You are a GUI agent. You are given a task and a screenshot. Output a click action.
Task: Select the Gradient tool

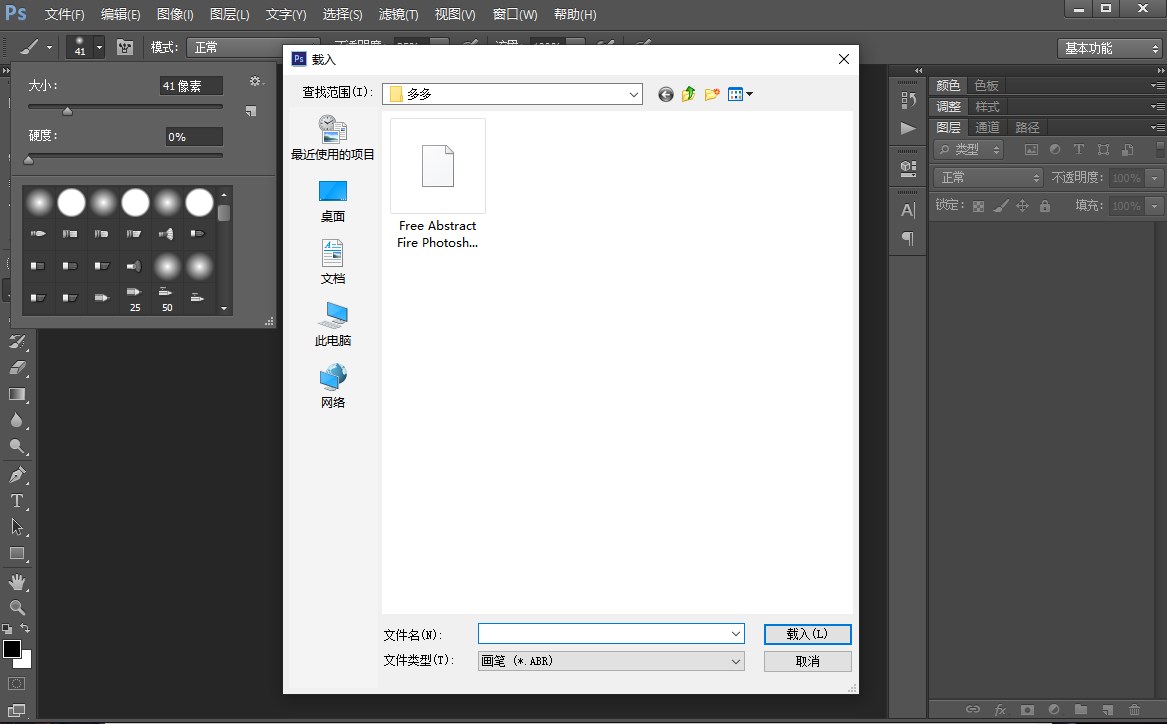tap(17, 395)
